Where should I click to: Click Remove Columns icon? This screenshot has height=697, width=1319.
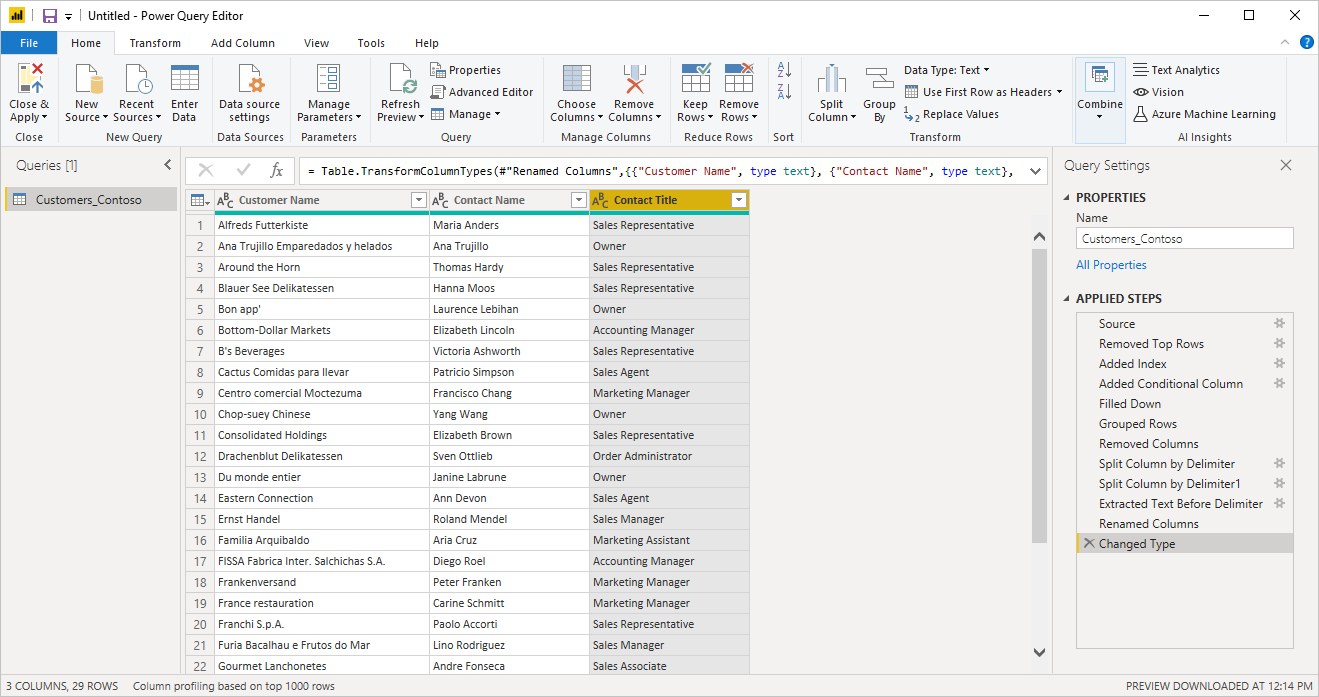(634, 79)
